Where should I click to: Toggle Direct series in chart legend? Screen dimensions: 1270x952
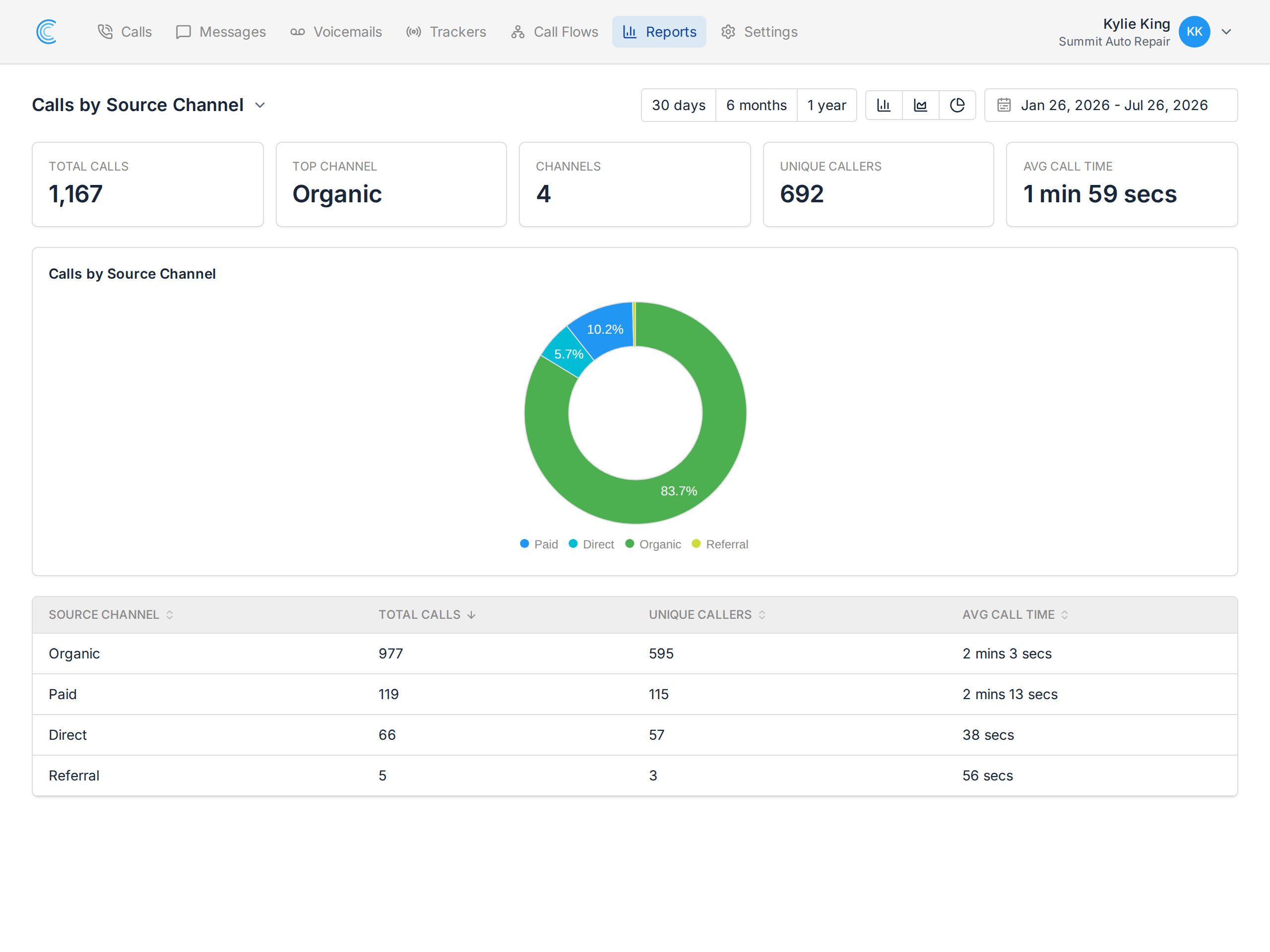click(591, 544)
